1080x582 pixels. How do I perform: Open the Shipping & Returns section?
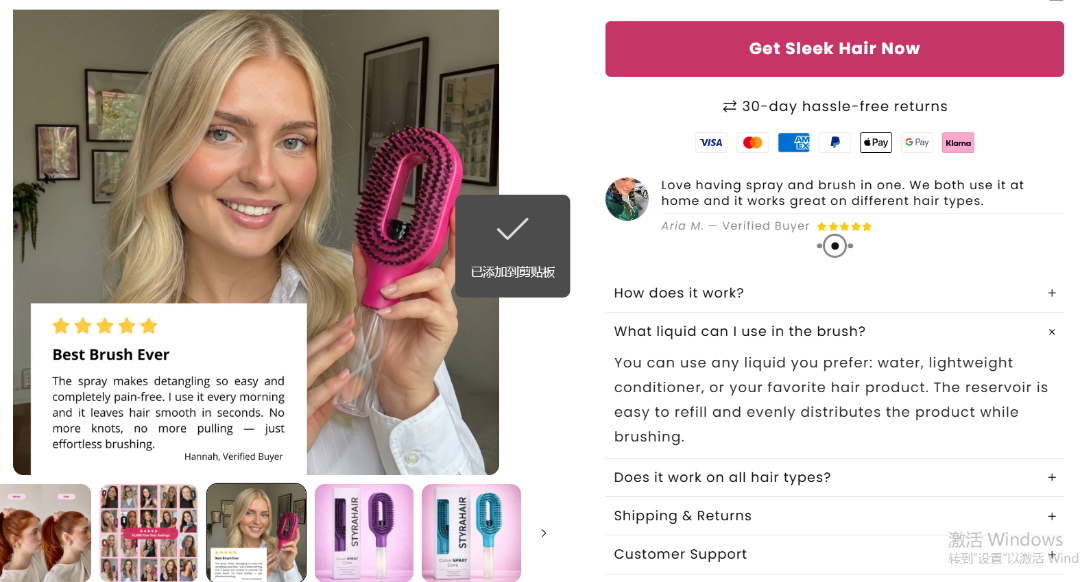[834, 516]
